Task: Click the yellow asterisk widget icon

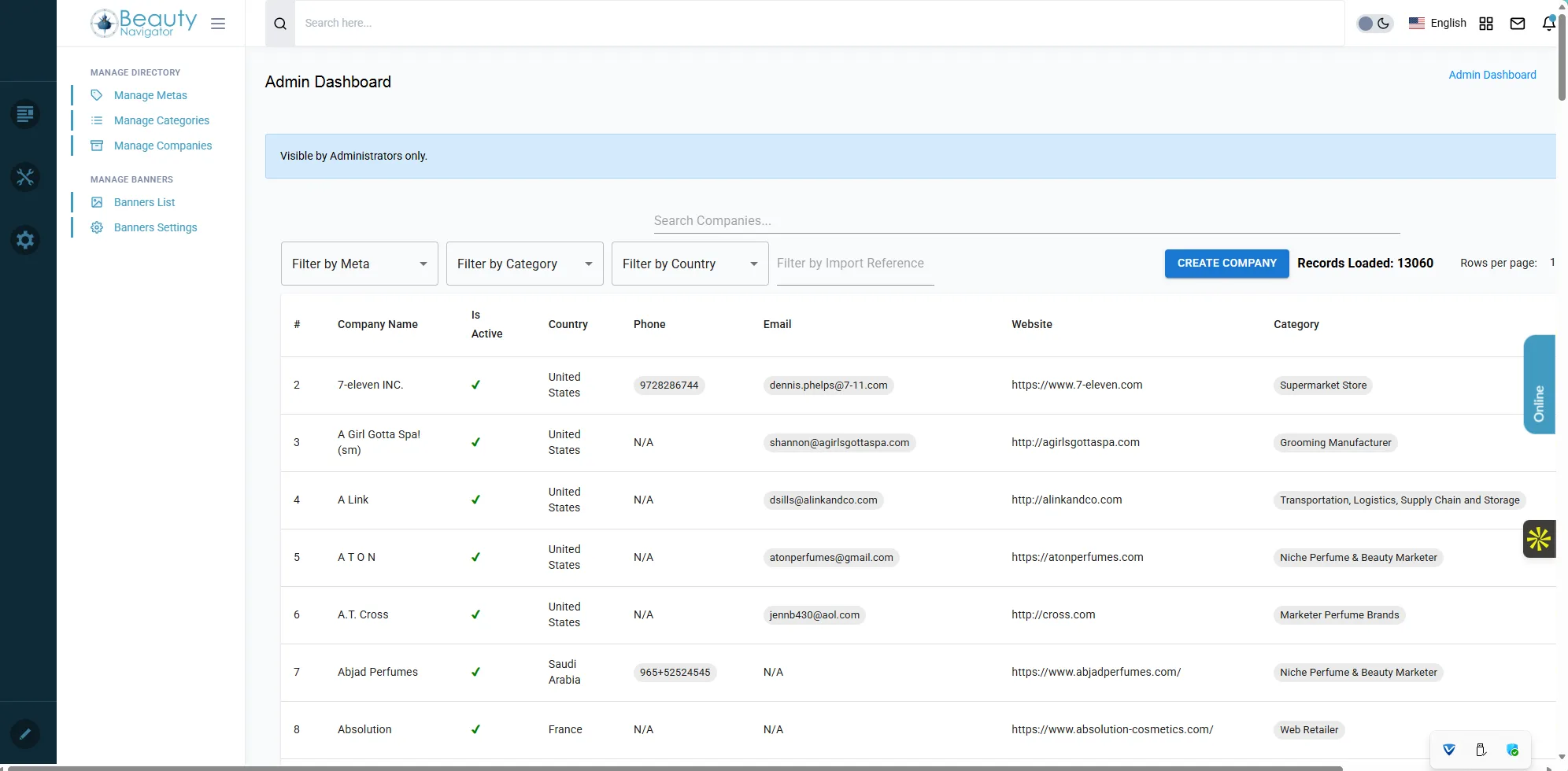Action: (1539, 539)
